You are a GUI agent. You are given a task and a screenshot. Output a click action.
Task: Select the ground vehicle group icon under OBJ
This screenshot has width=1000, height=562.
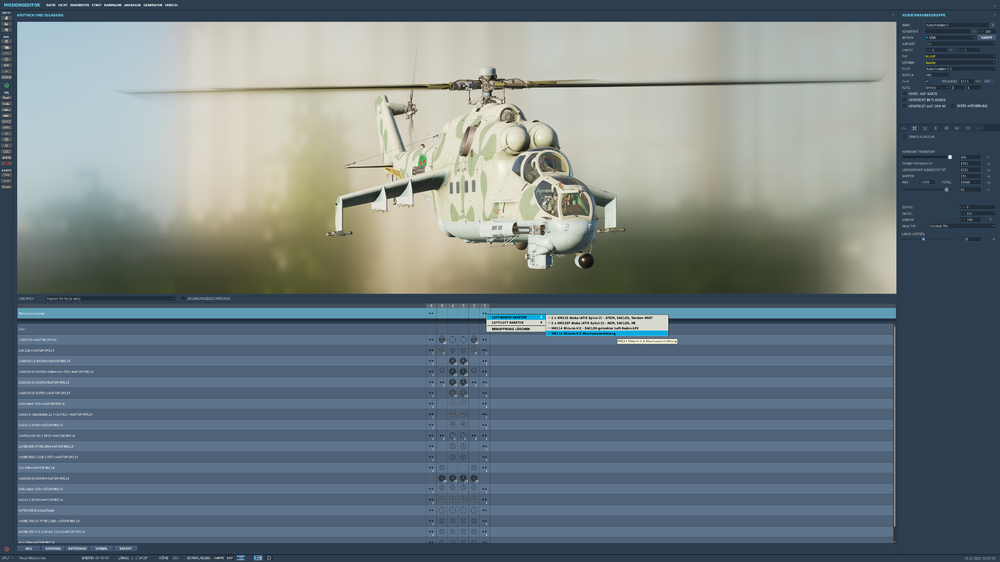[6, 115]
